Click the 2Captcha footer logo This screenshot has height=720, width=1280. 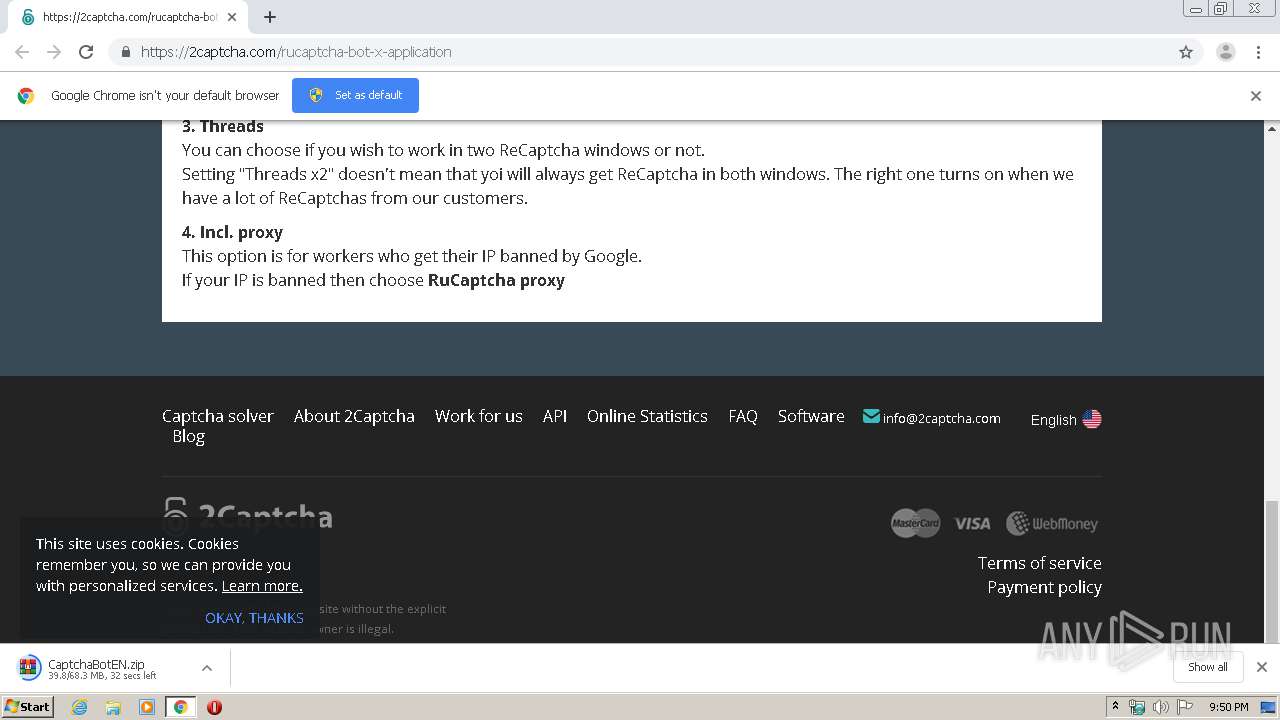[247, 516]
